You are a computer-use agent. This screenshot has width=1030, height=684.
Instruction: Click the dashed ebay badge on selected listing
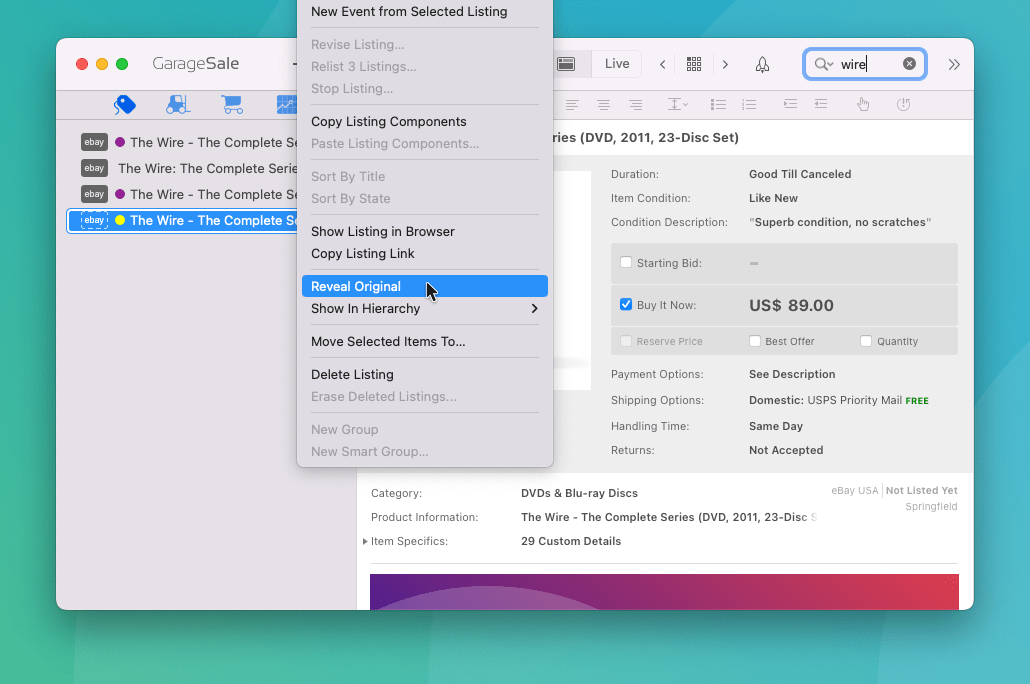pos(94,220)
